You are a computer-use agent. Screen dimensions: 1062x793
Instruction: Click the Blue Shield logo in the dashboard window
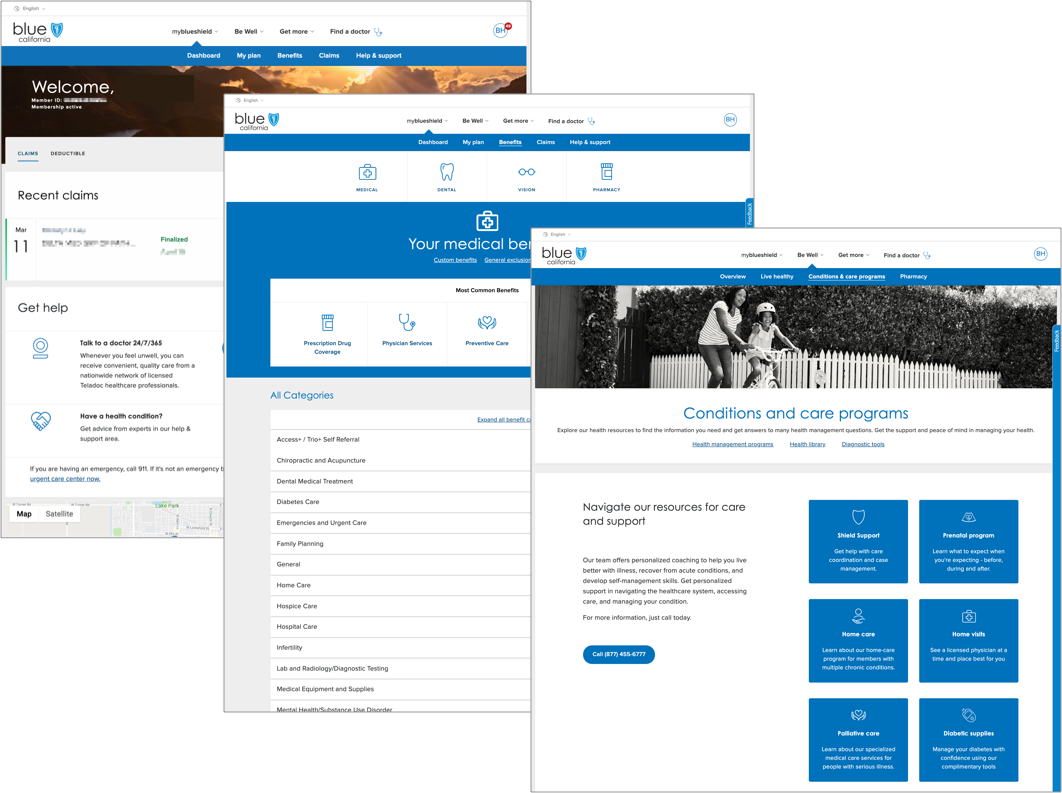[x=37, y=32]
